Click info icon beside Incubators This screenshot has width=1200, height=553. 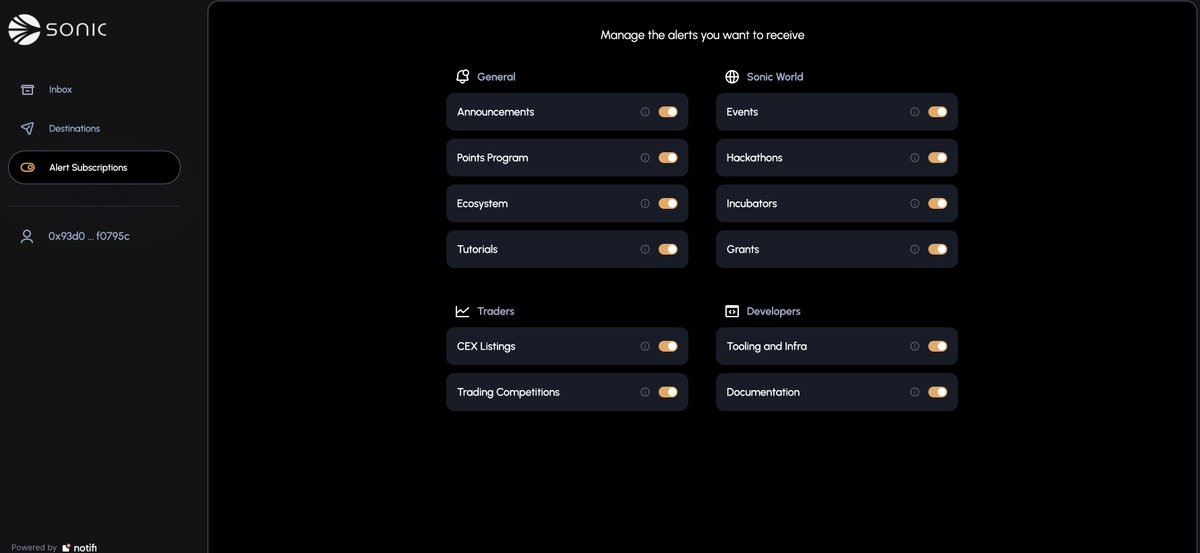[x=914, y=204]
